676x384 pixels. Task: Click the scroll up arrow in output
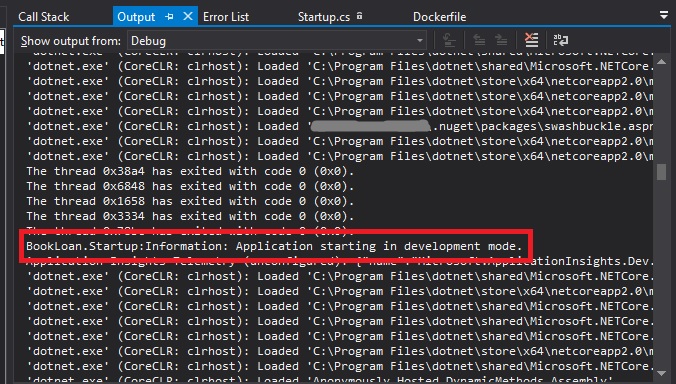[x=661, y=62]
